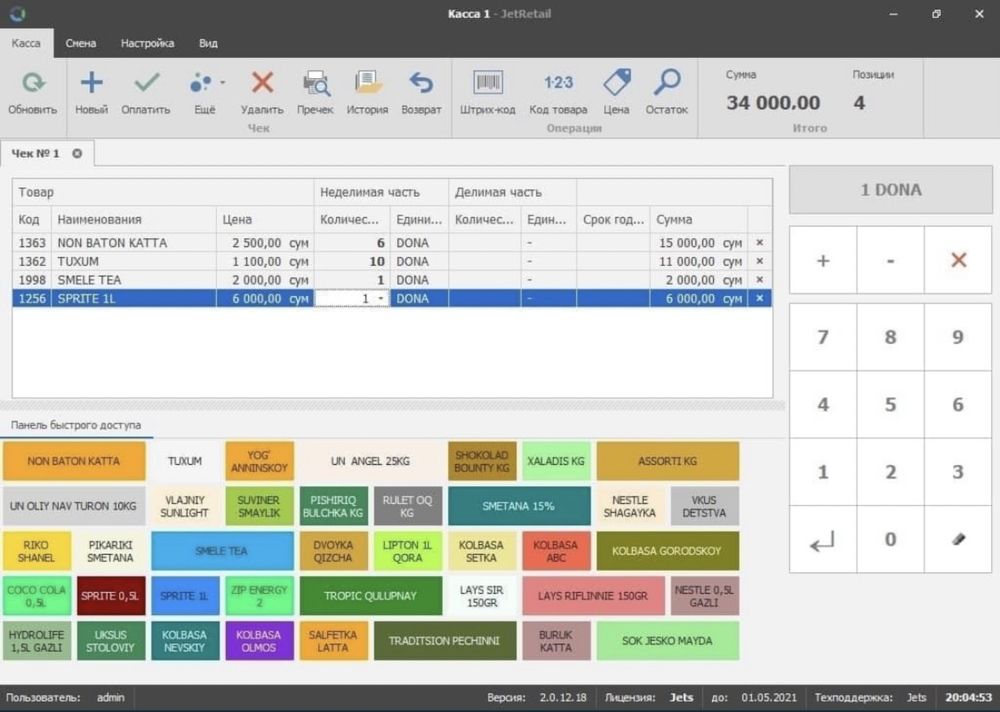Add SOK JESKO MAYDA quick item
This screenshot has width=1000, height=712.
point(668,641)
